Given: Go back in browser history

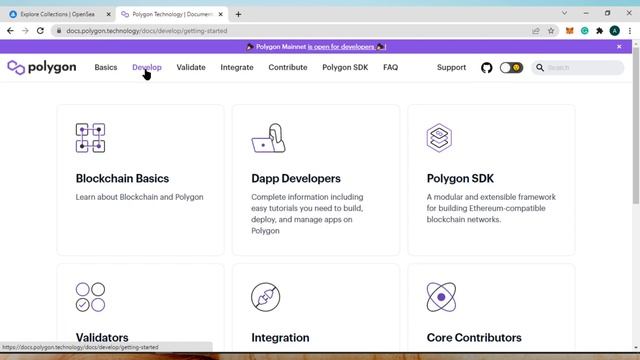Looking at the screenshot, I should pos(10,31).
